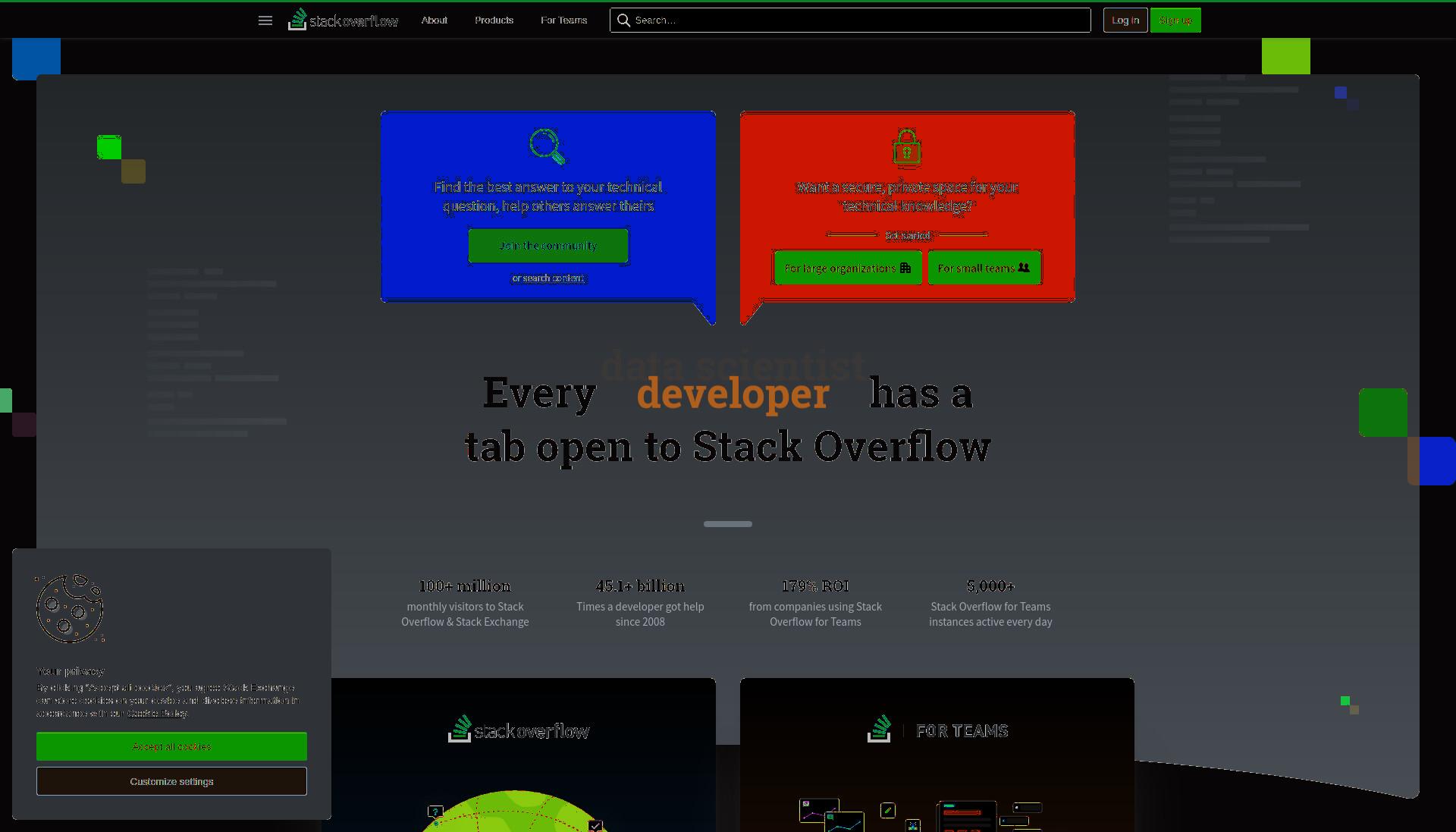The height and width of the screenshot is (832, 1456).
Task: Click the Stack Overflow logo in bottom card
Action: point(519,730)
